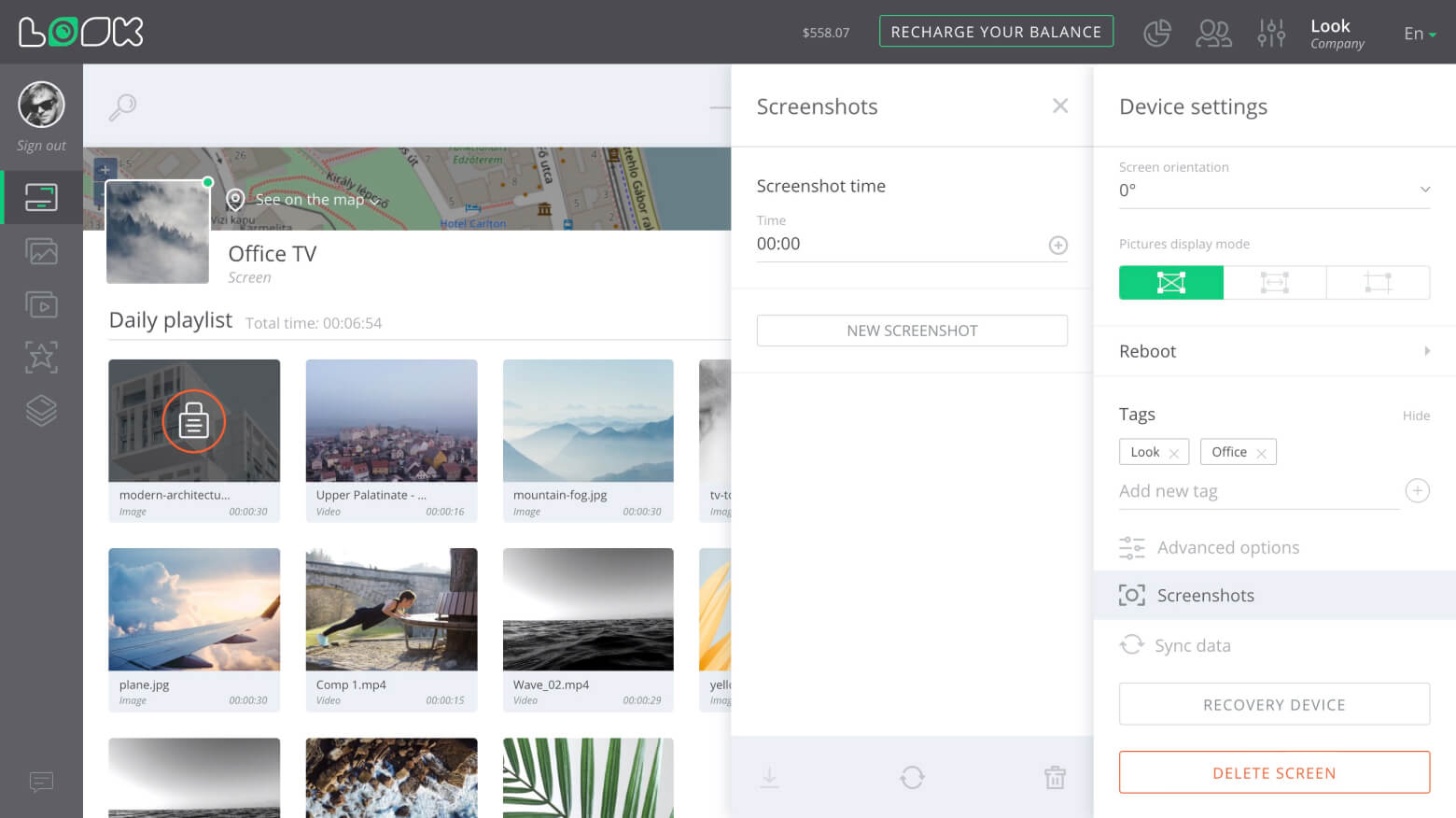This screenshot has width=1456, height=818.
Task: Click the search magnifier icon
Action: (x=122, y=107)
